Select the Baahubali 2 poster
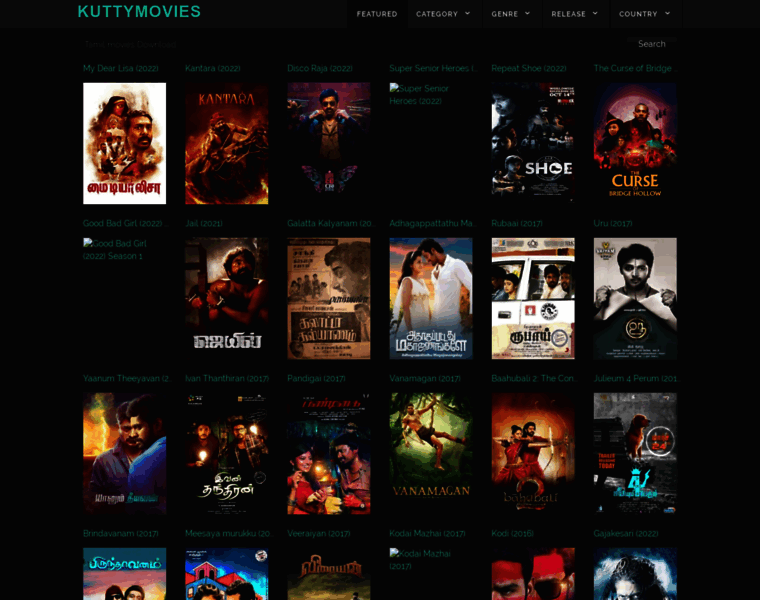This screenshot has width=760, height=600. (x=533, y=454)
